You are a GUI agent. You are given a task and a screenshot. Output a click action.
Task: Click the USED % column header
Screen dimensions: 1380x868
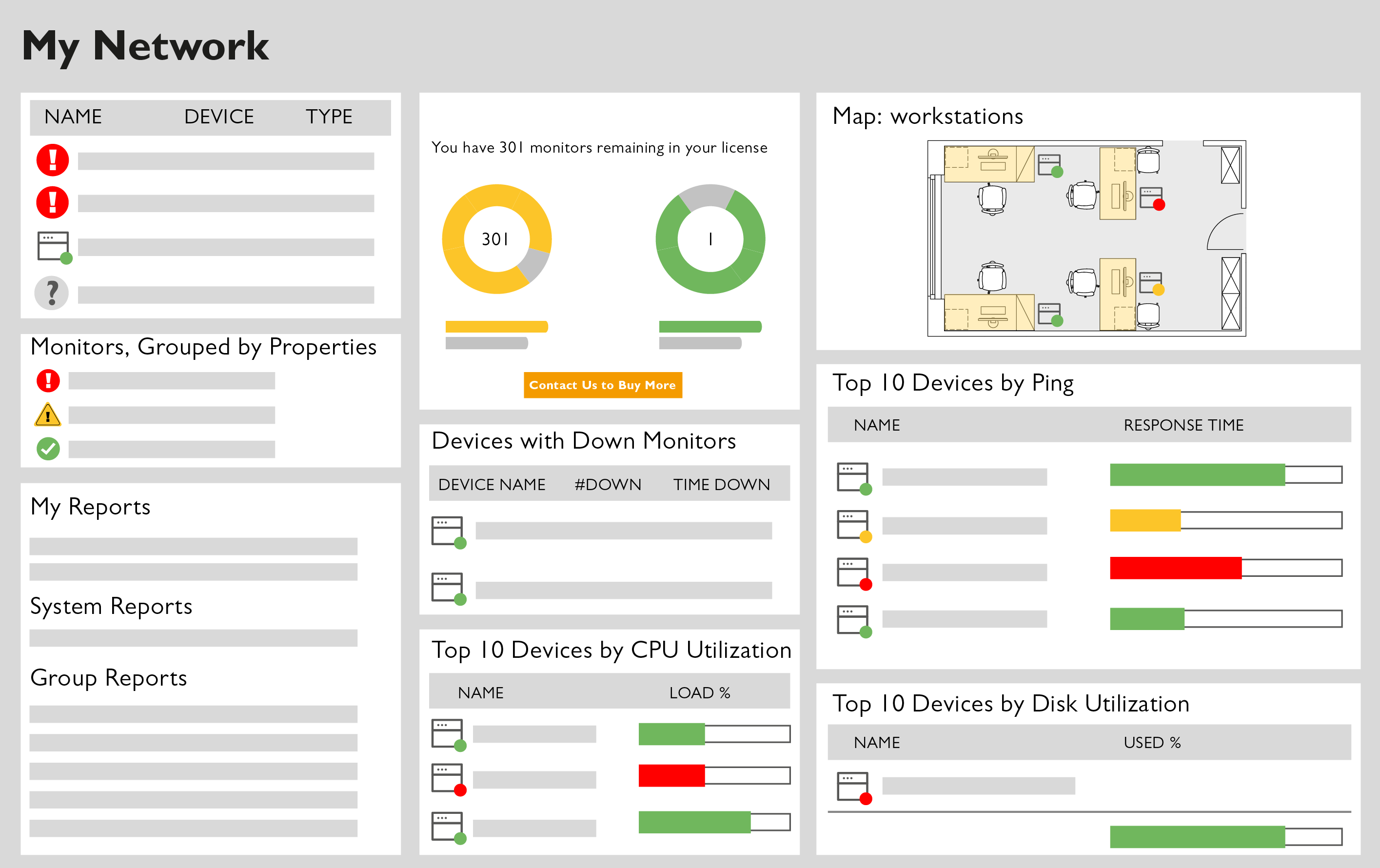click(1152, 743)
